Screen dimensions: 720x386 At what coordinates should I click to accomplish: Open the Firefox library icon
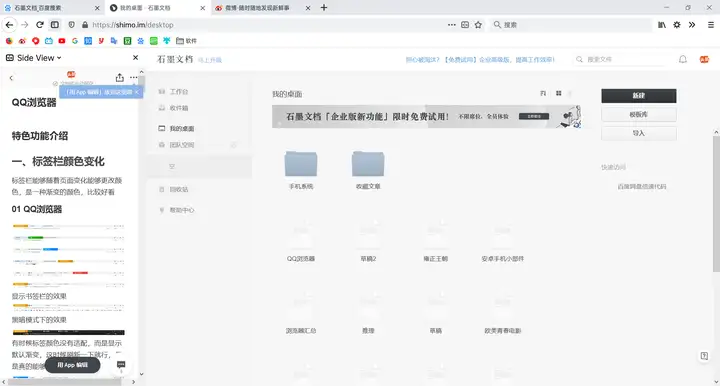661,25
